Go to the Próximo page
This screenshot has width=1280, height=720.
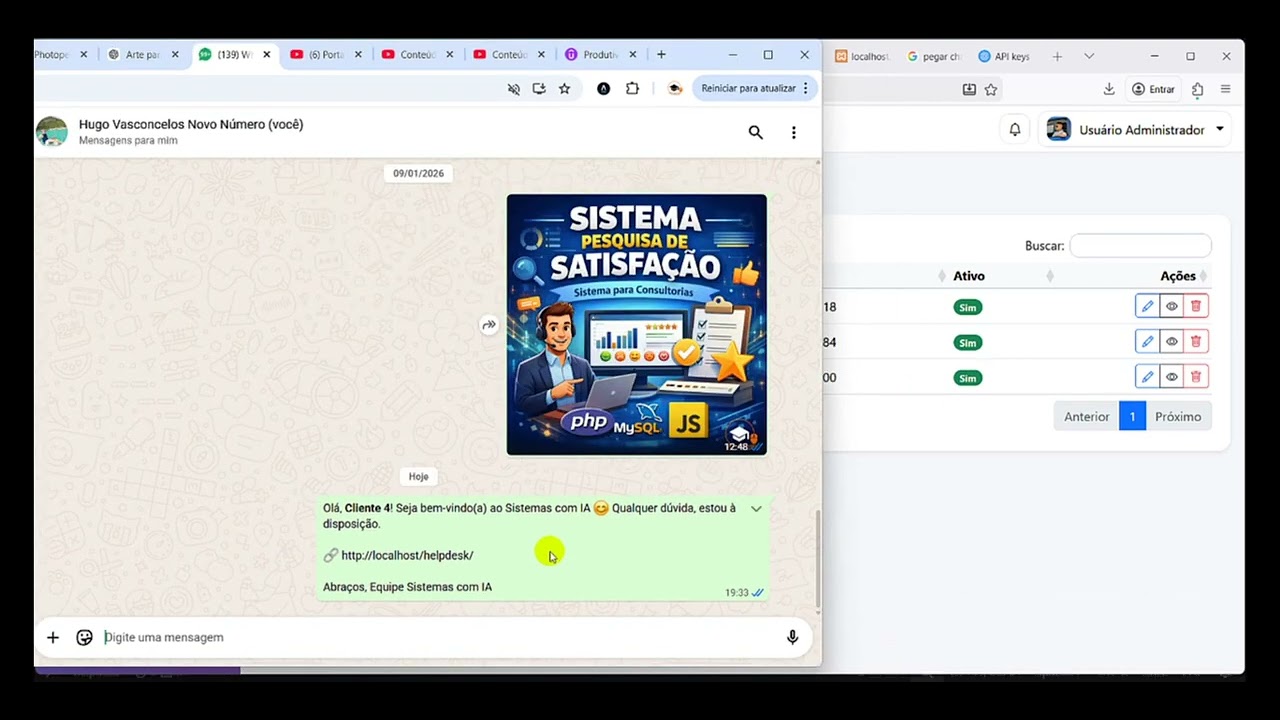click(x=1178, y=417)
